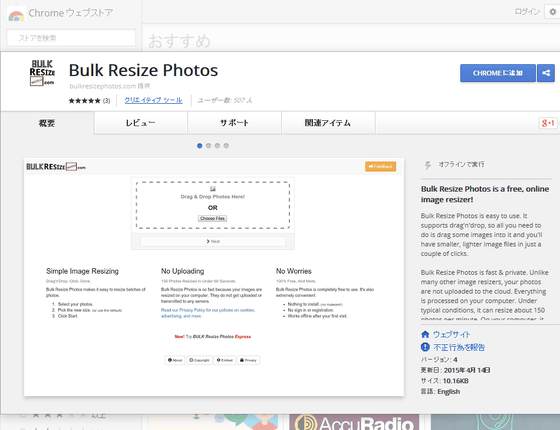Click the Privacy button in preview footer
The height and width of the screenshot is (430, 560).
click(x=248, y=360)
